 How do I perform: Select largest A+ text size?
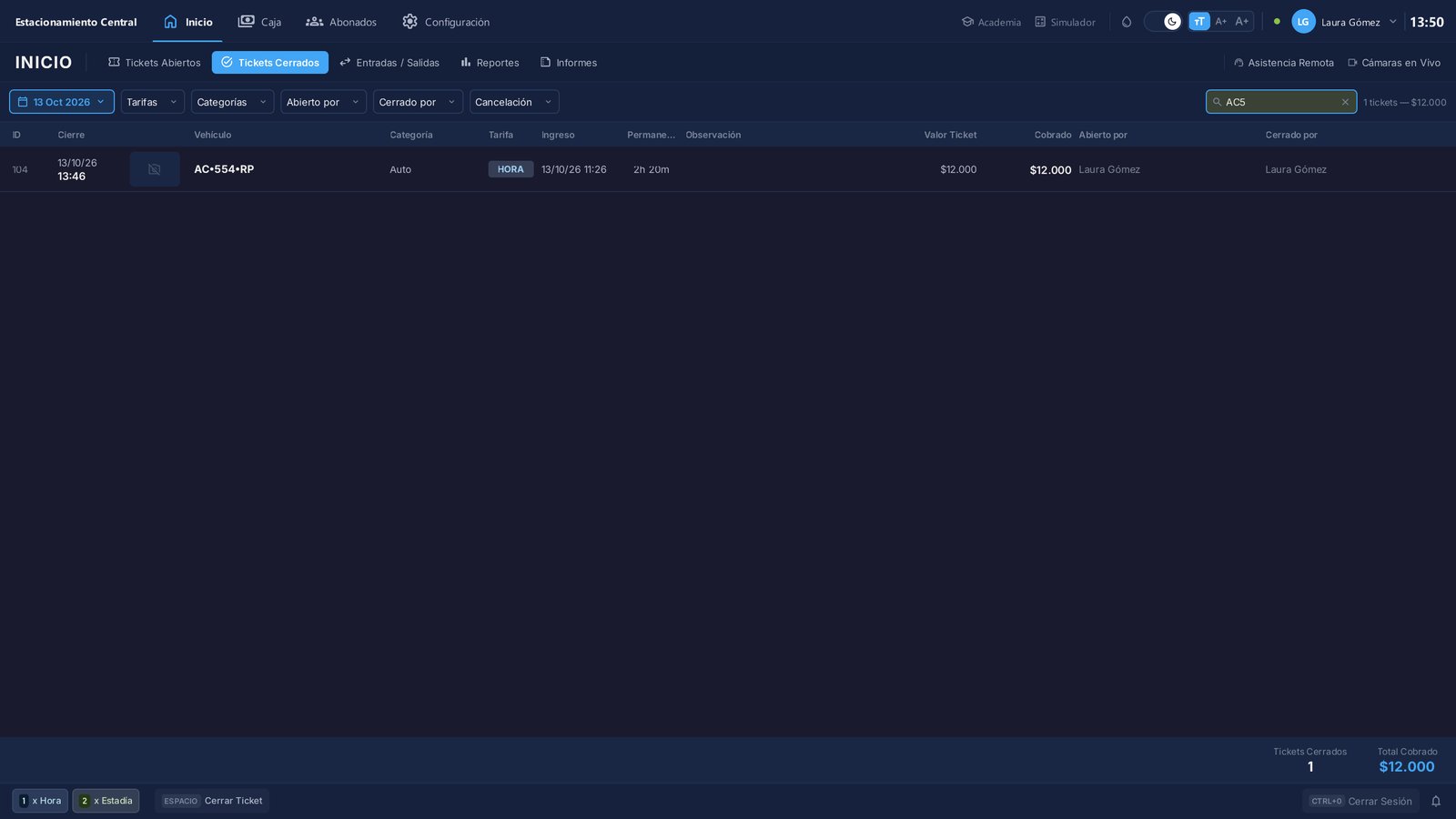pyautogui.click(x=1242, y=22)
